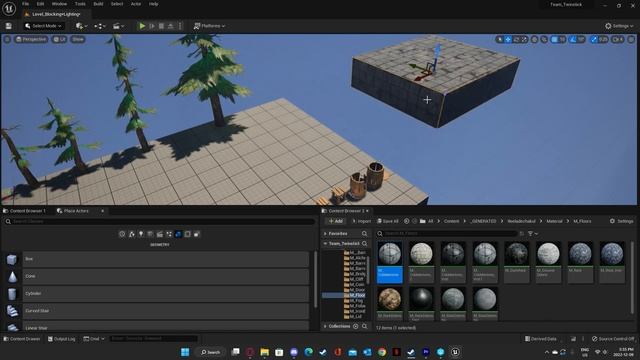The width and height of the screenshot is (640, 360).
Task: Open the Actor menu
Action: (x=136, y=4)
